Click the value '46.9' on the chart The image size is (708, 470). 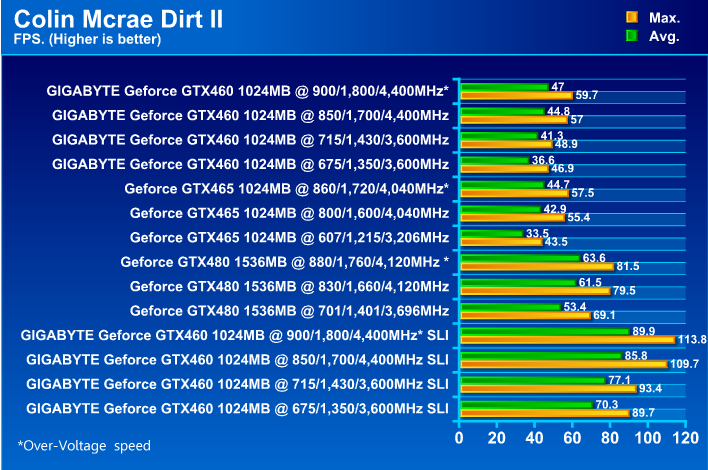click(563, 168)
